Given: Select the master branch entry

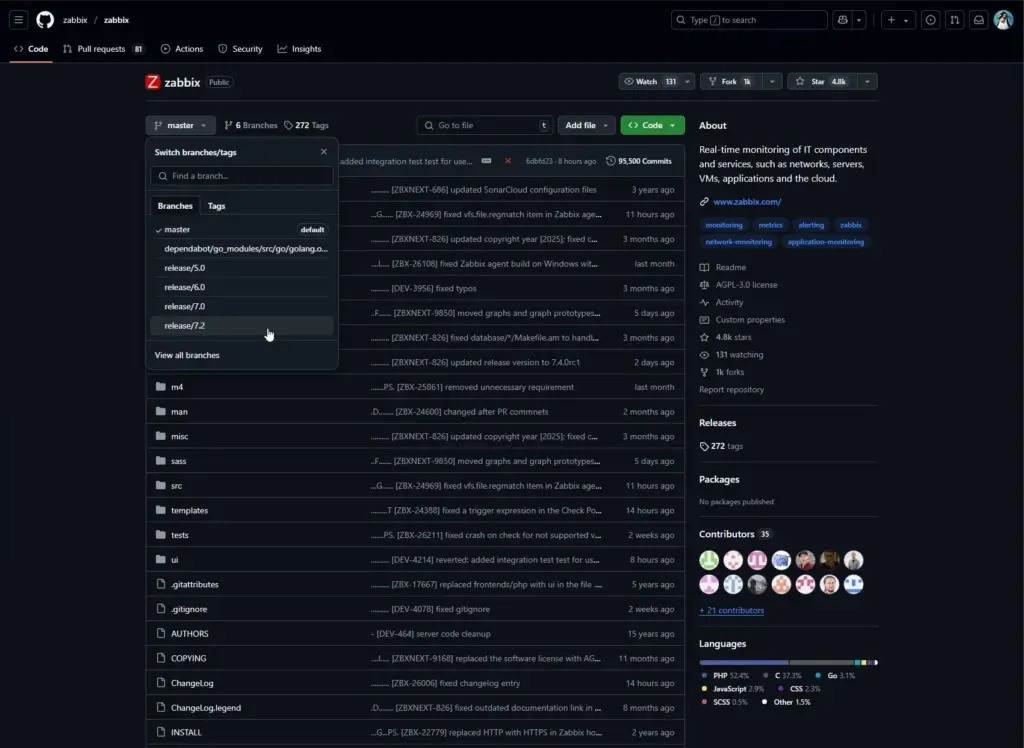Looking at the screenshot, I should pos(242,229).
